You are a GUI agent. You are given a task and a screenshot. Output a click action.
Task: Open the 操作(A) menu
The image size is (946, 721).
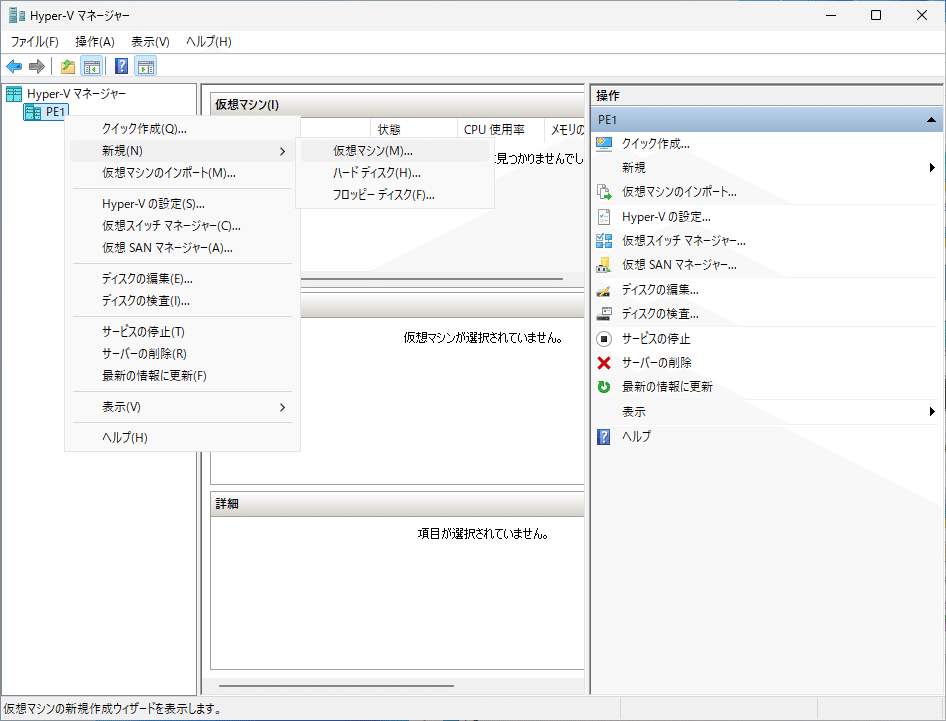[95, 42]
